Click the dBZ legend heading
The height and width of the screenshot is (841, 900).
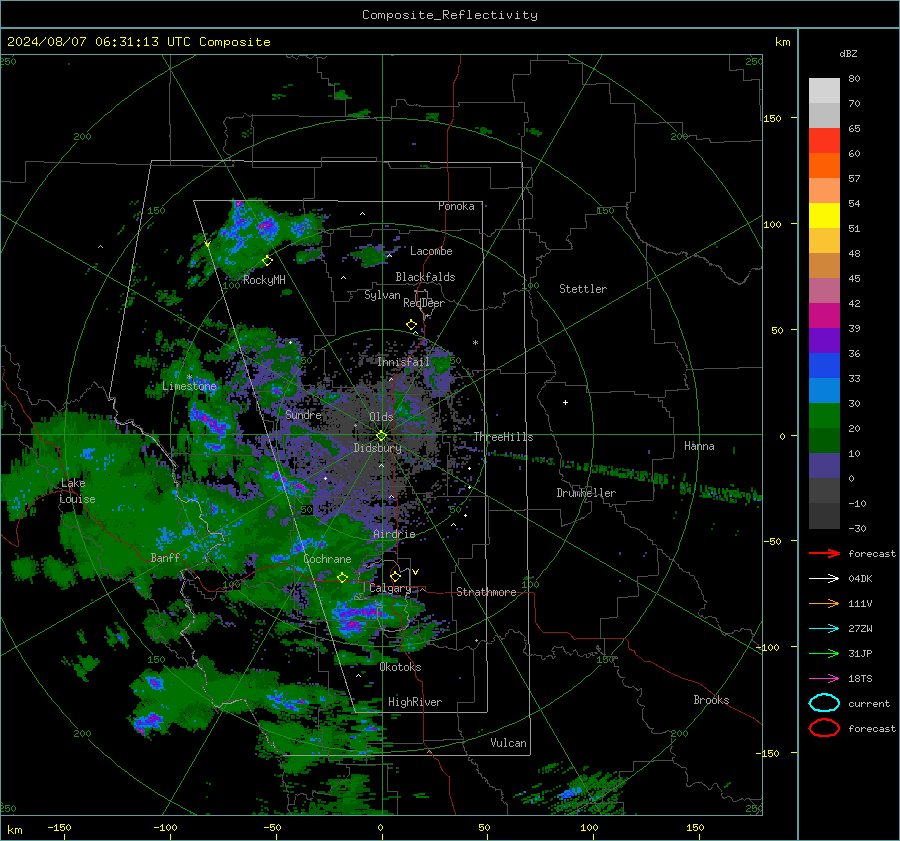848,53
